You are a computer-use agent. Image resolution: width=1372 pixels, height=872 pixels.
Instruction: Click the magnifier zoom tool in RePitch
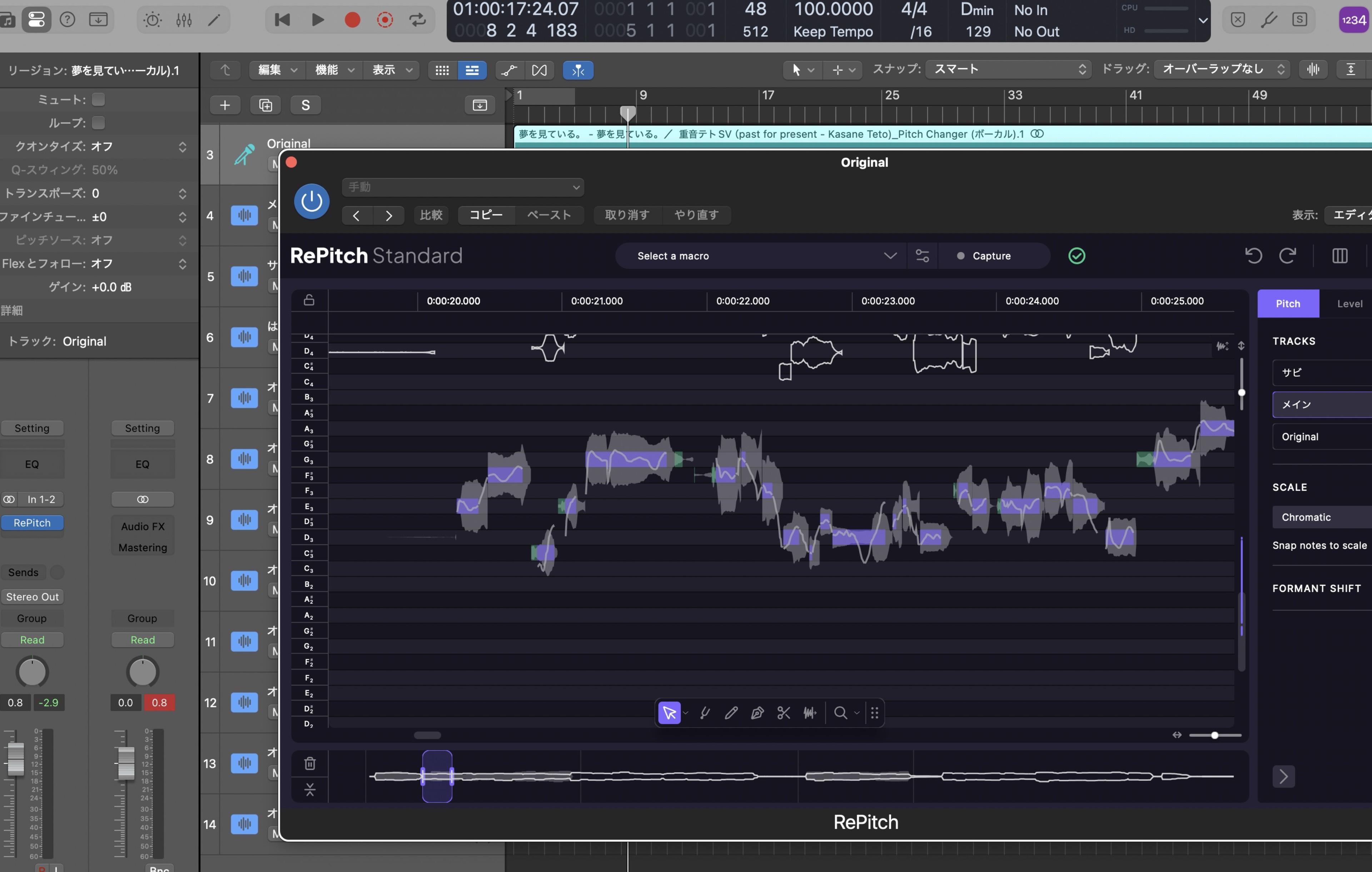point(840,713)
